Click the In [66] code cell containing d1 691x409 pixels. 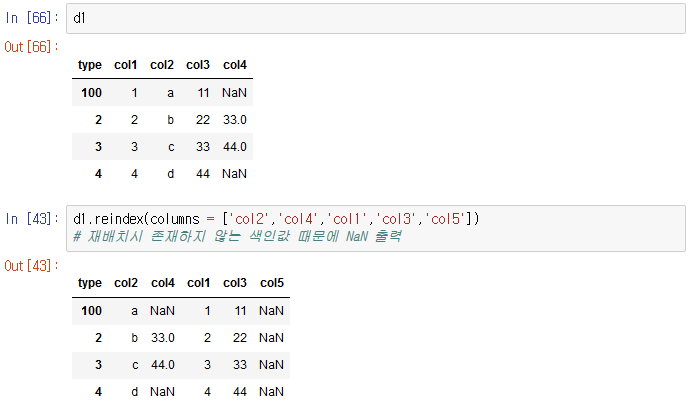click(375, 19)
